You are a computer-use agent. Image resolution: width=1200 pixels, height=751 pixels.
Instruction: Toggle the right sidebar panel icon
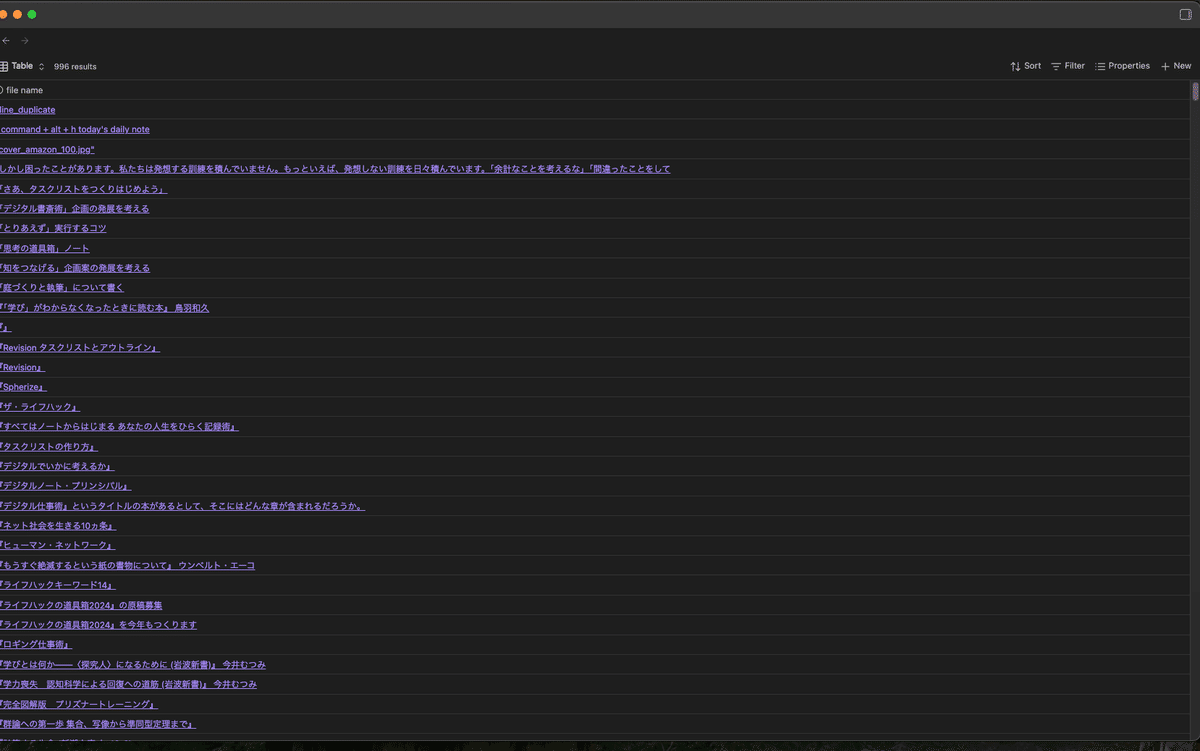coord(1186,14)
